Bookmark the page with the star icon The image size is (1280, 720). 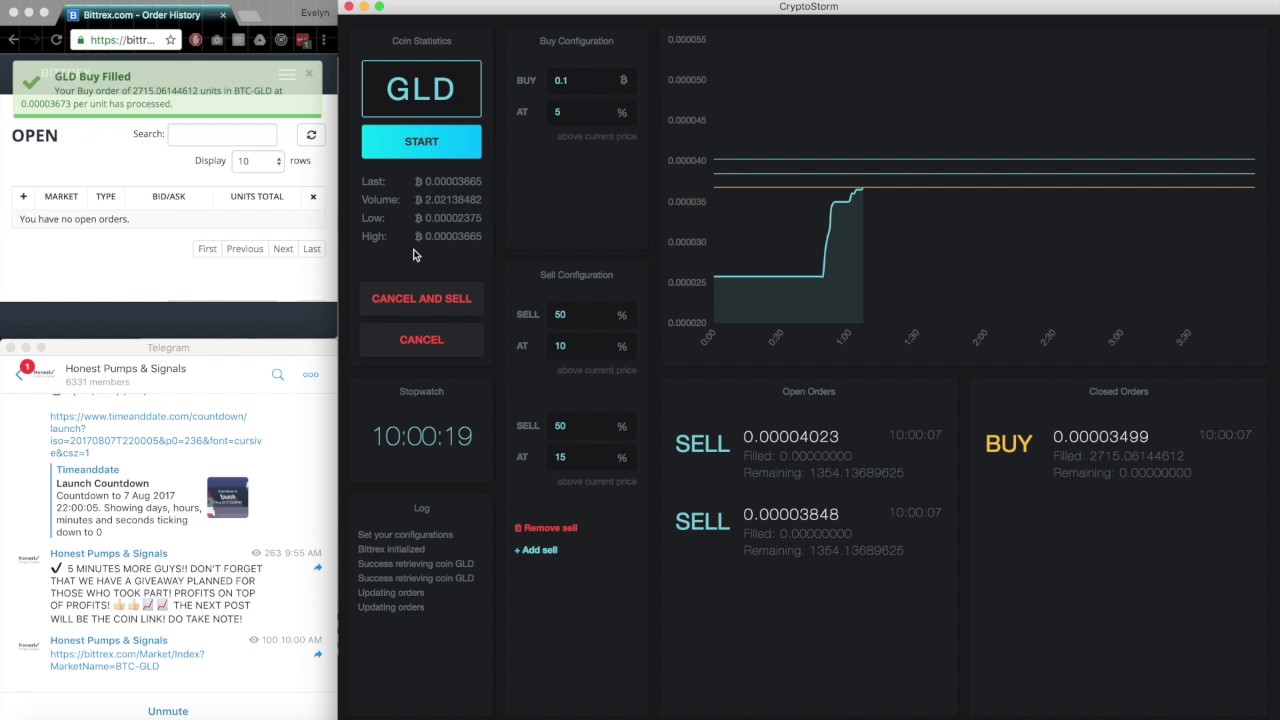(x=170, y=40)
